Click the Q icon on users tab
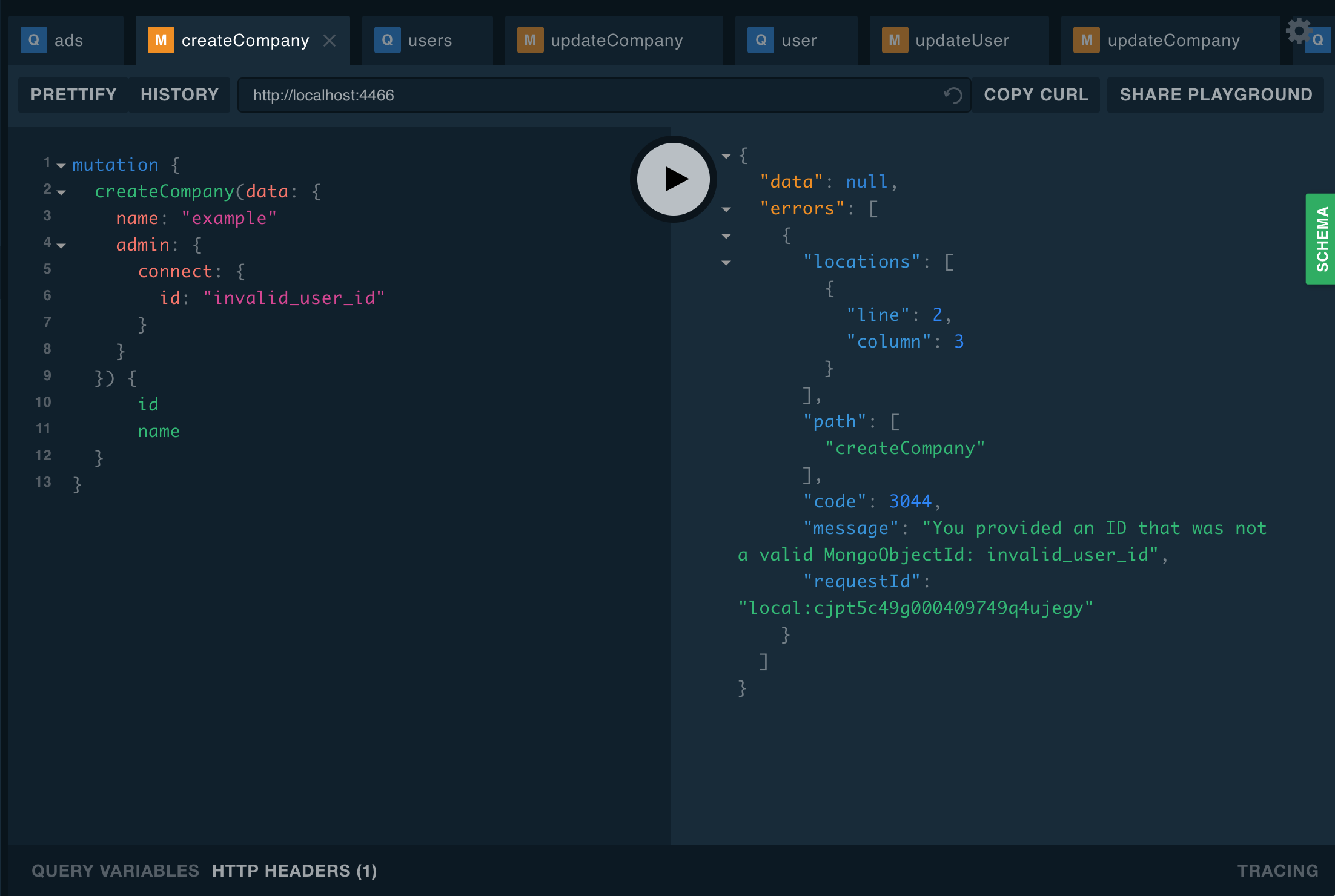The image size is (1335, 896). click(387, 41)
